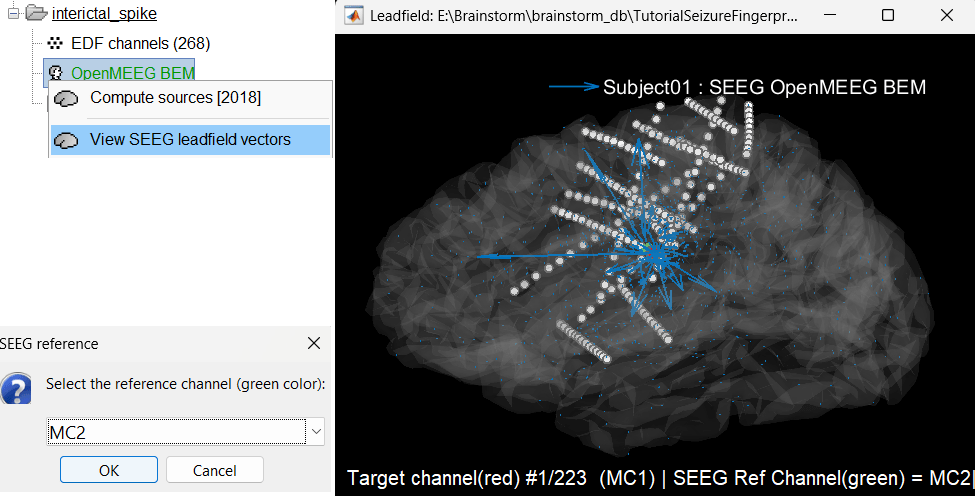
Task: Select EDF channels (268) entry
Action: (140, 43)
